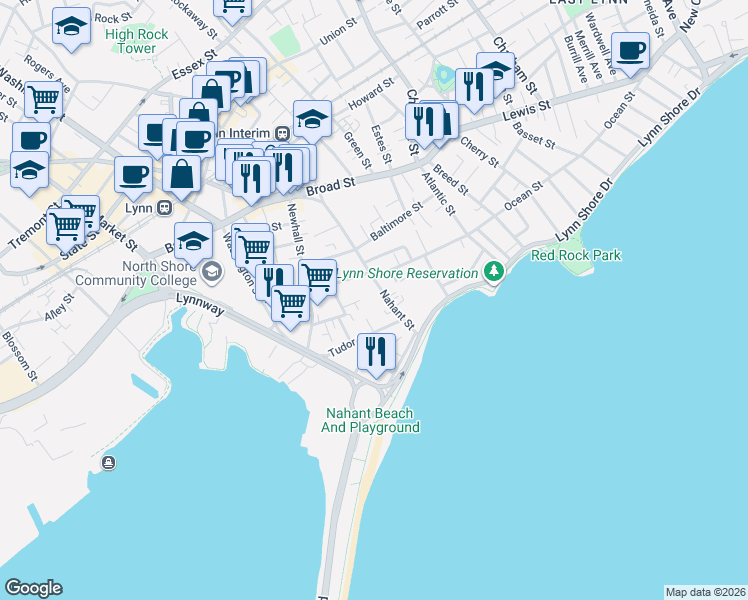Click the shopping bag marker above Lynn station
The image size is (748, 600).
point(181,175)
